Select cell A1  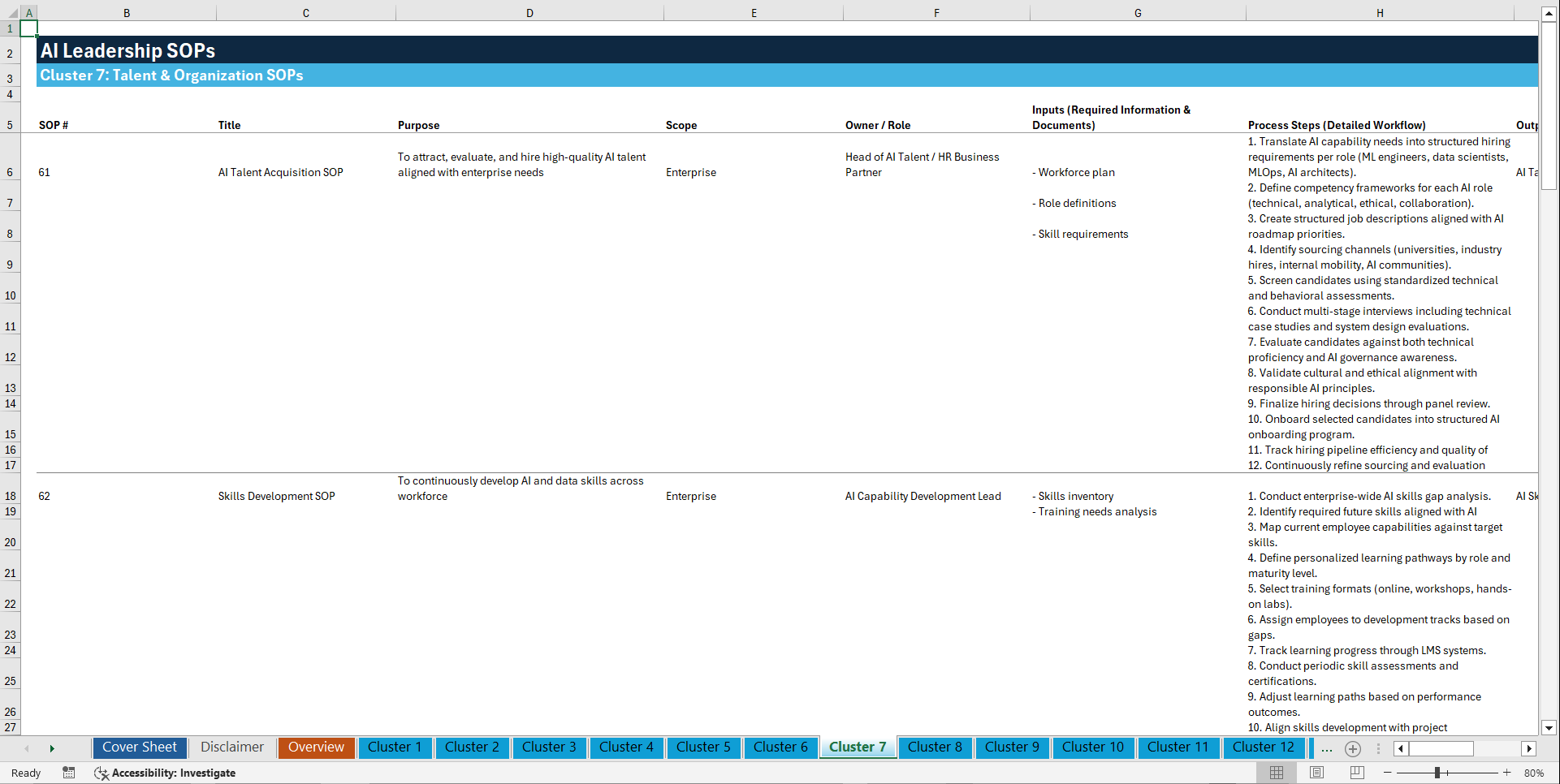coord(28,28)
